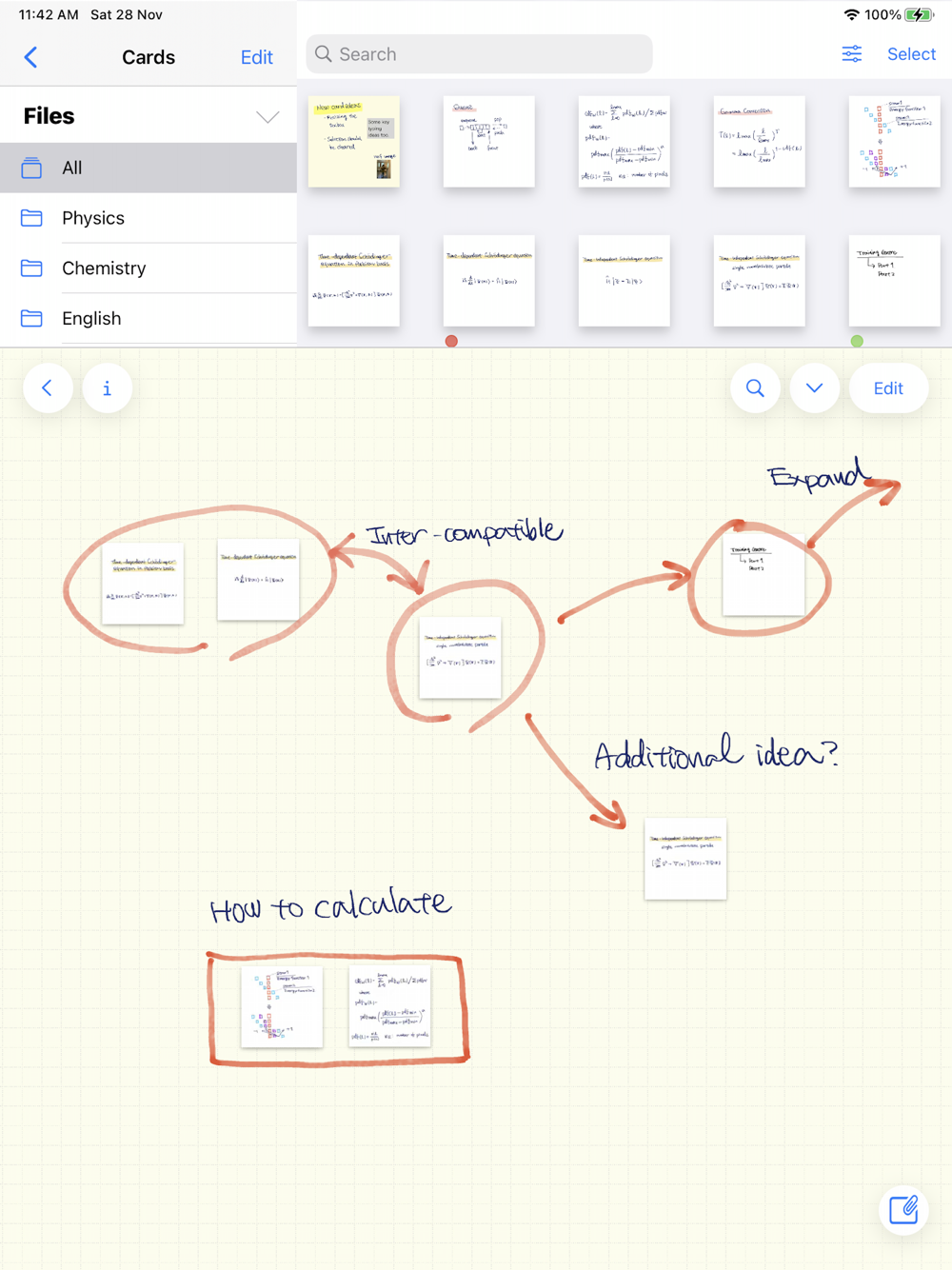Open the Gamma Correction card thumbnail
This screenshot has height=1270, width=952.
(760, 141)
